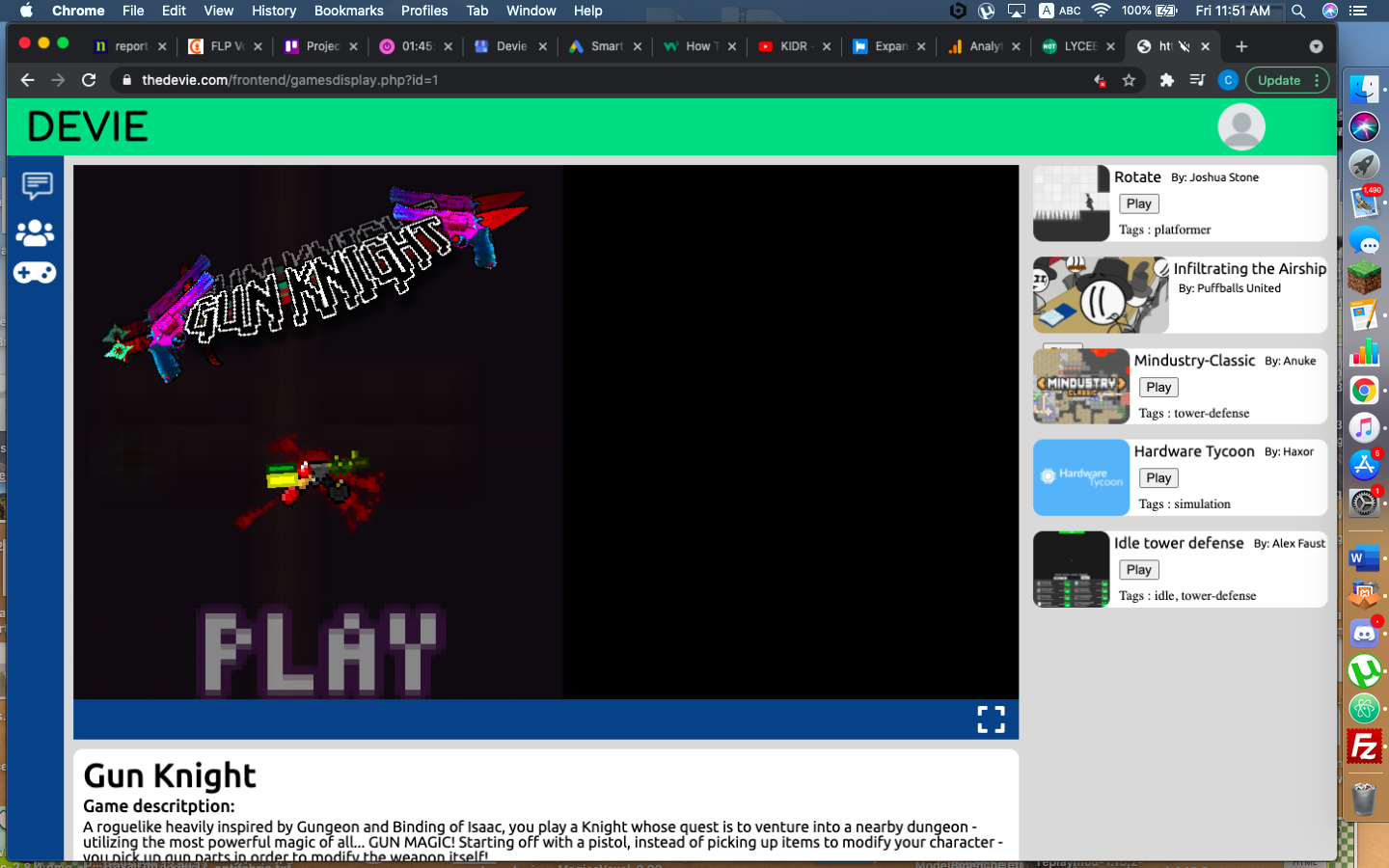The image size is (1389, 868).
Task: Open the Hardware Tycoon thumbnail
Action: coord(1081,477)
